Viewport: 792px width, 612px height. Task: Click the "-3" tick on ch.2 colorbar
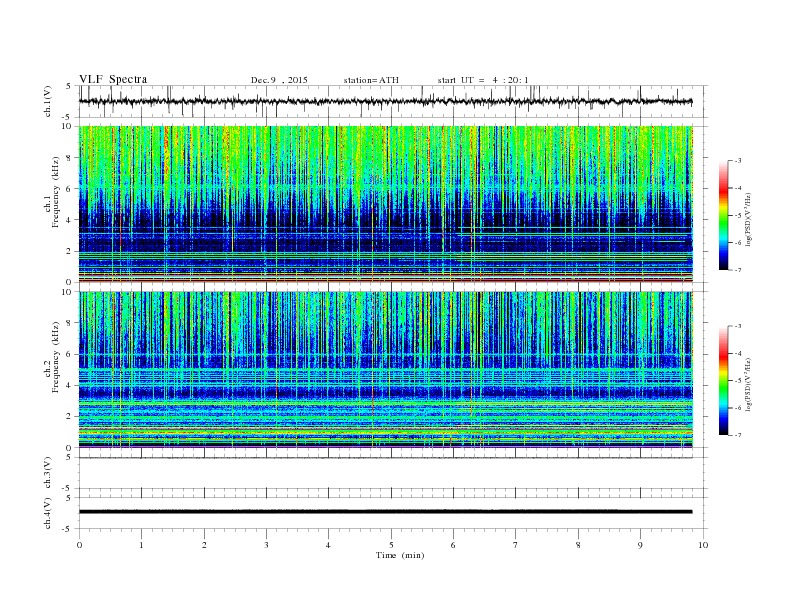pyautogui.click(x=738, y=326)
